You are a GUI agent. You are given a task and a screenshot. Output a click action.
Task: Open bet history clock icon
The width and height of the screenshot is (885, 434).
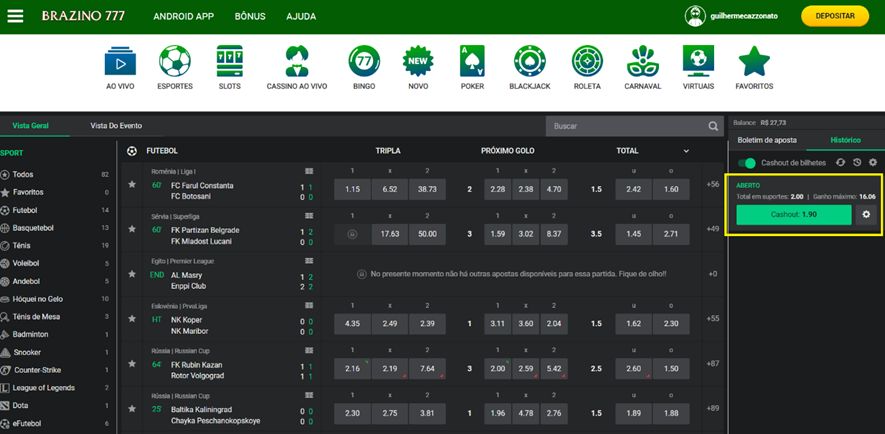(857, 163)
